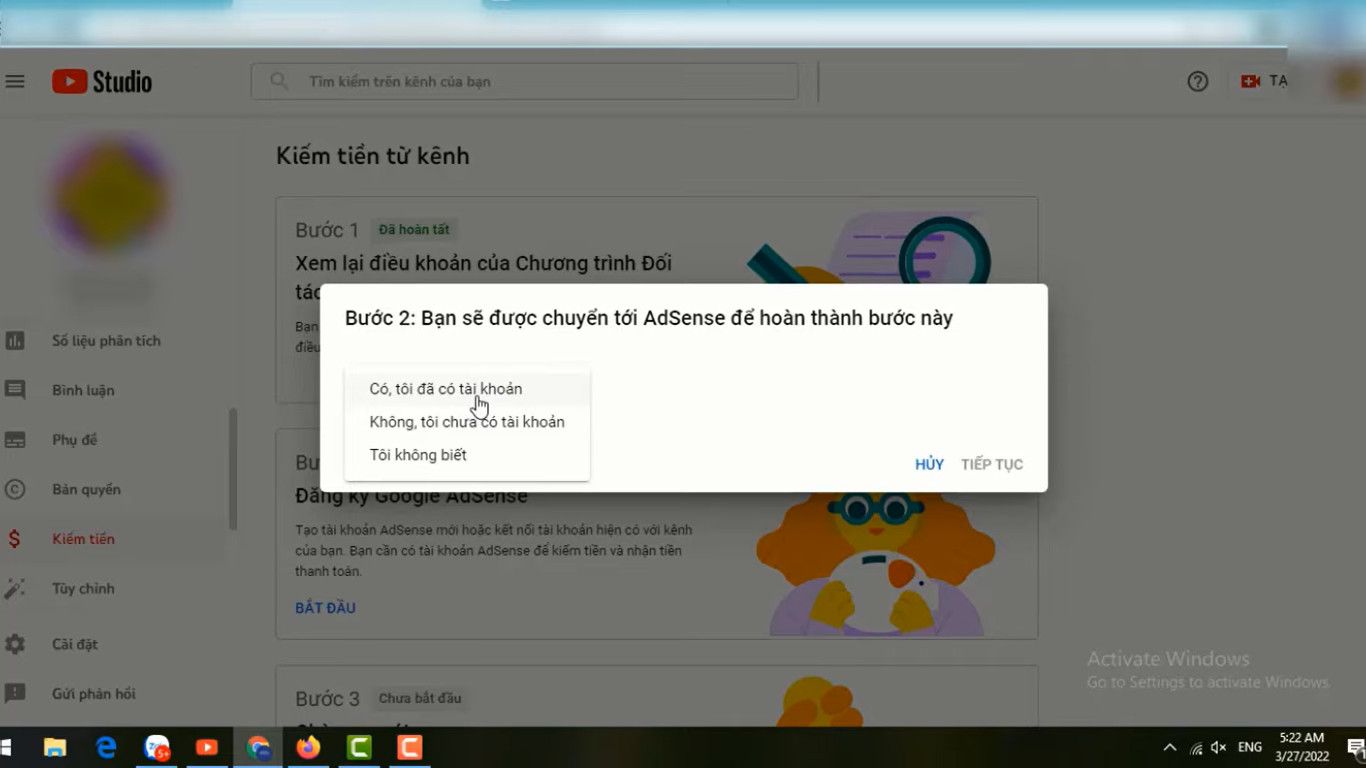
Task: Select 'Có, tôi đã có tài khoản' option
Action: [446, 388]
